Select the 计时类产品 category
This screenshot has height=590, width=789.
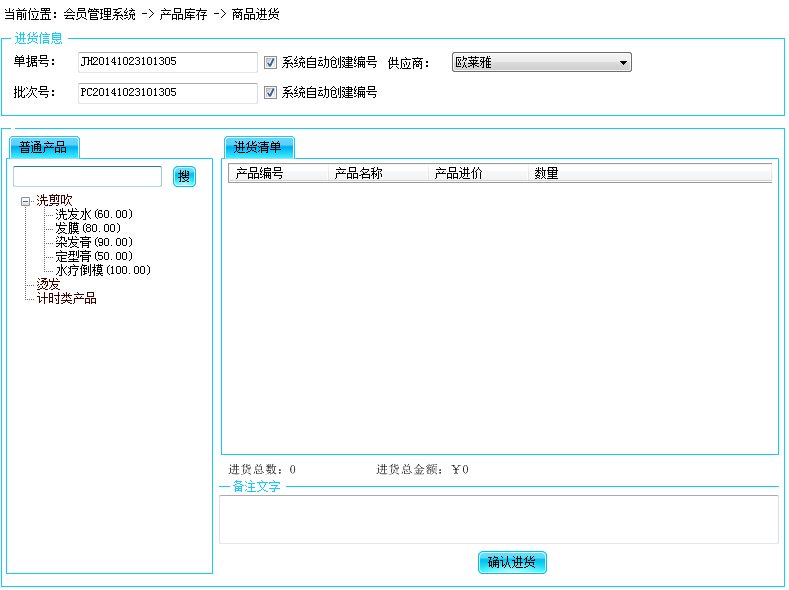pos(66,299)
